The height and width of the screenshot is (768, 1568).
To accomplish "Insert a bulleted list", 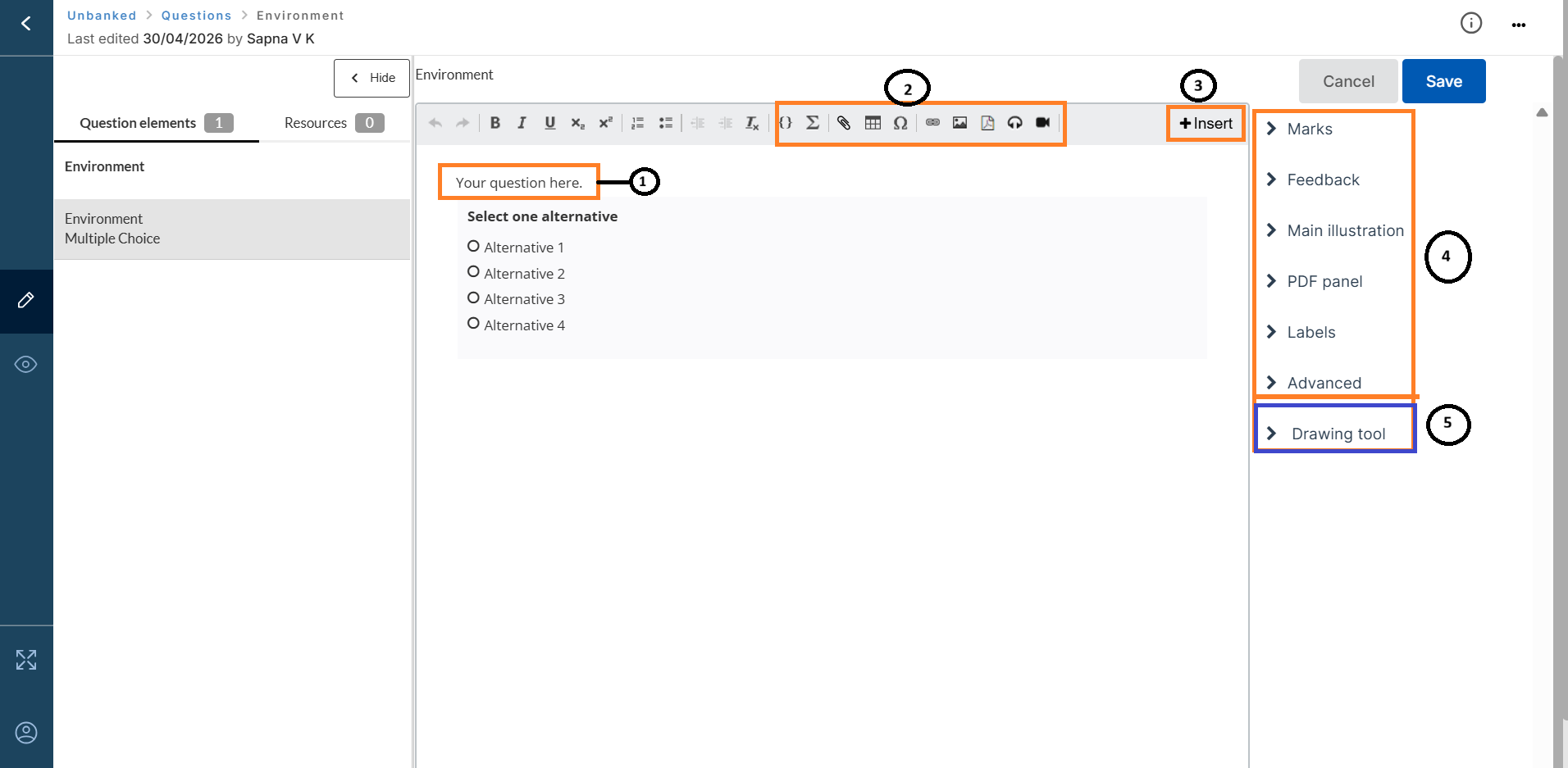I will (x=665, y=123).
